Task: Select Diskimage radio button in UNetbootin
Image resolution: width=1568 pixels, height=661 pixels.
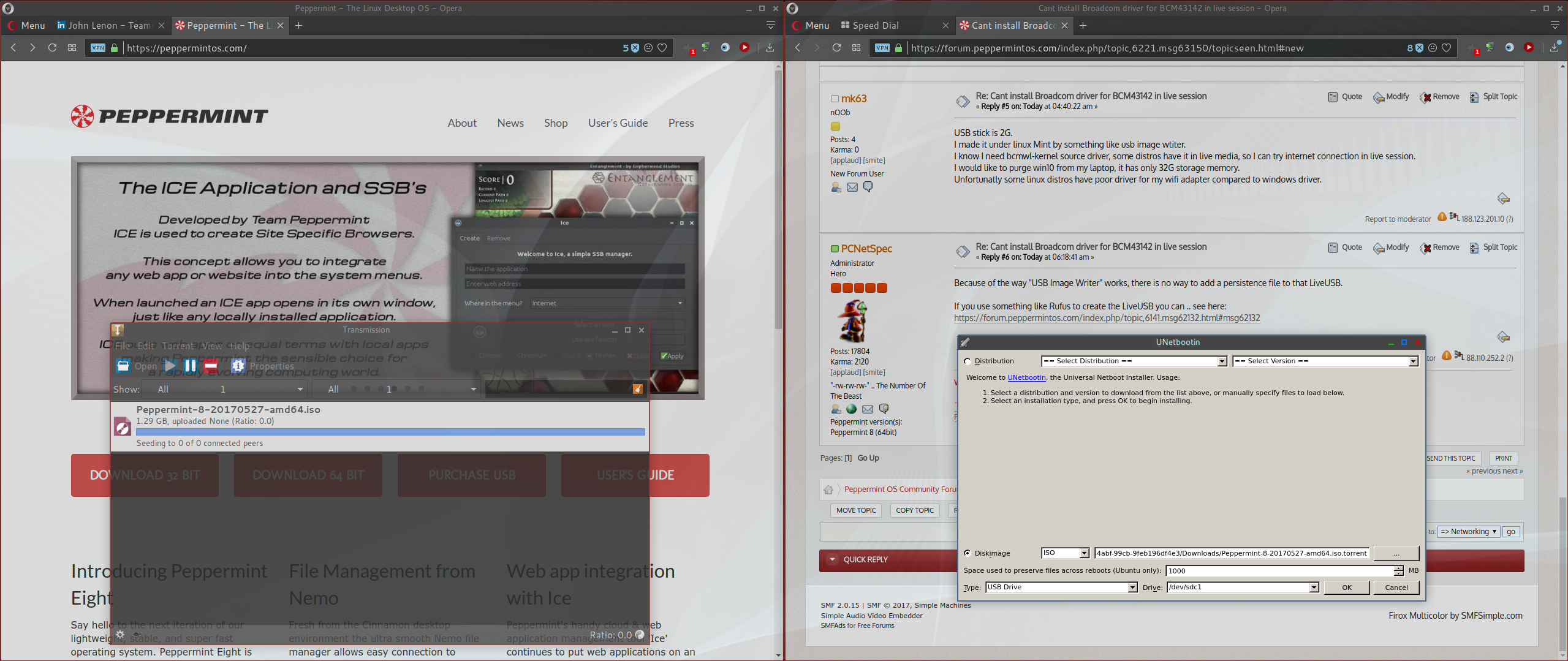Action: [968, 553]
